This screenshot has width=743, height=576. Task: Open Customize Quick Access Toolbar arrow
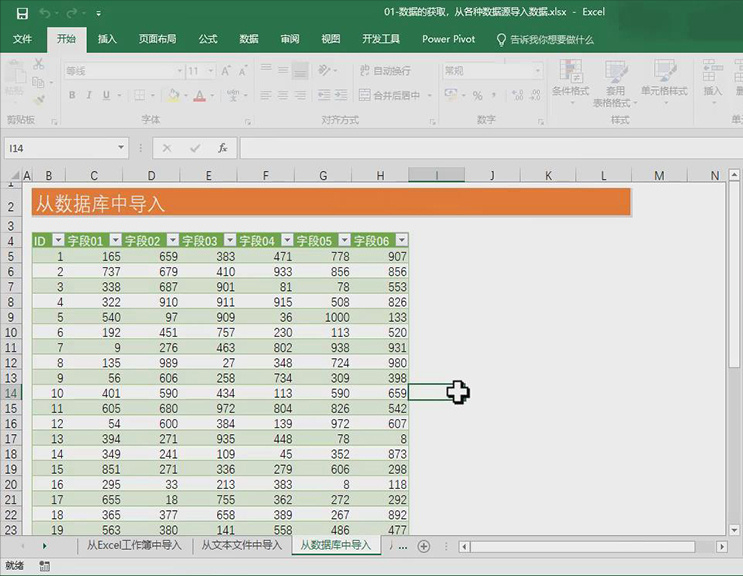coord(99,14)
